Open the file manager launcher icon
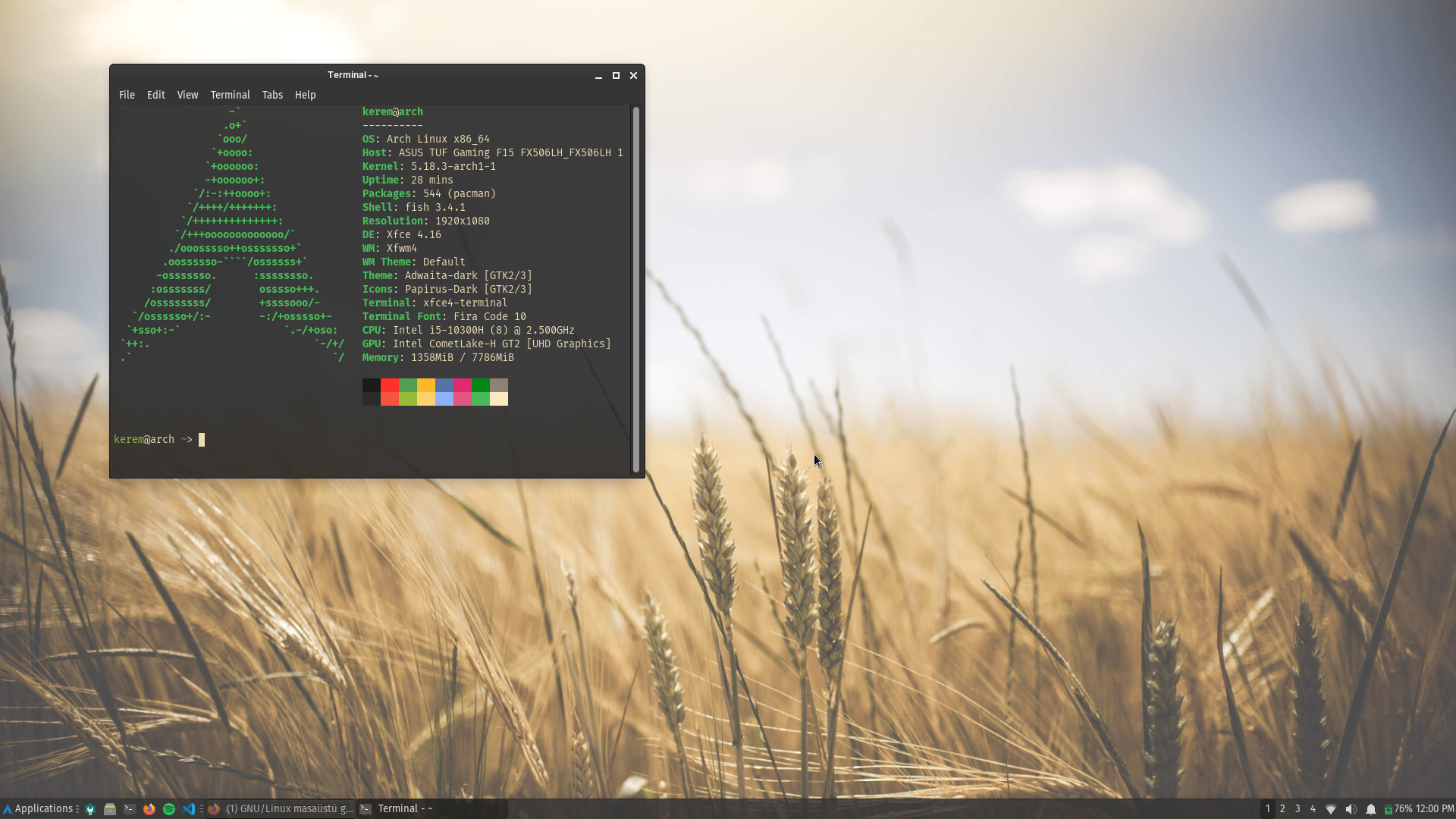This screenshot has width=1456, height=819. point(110,809)
